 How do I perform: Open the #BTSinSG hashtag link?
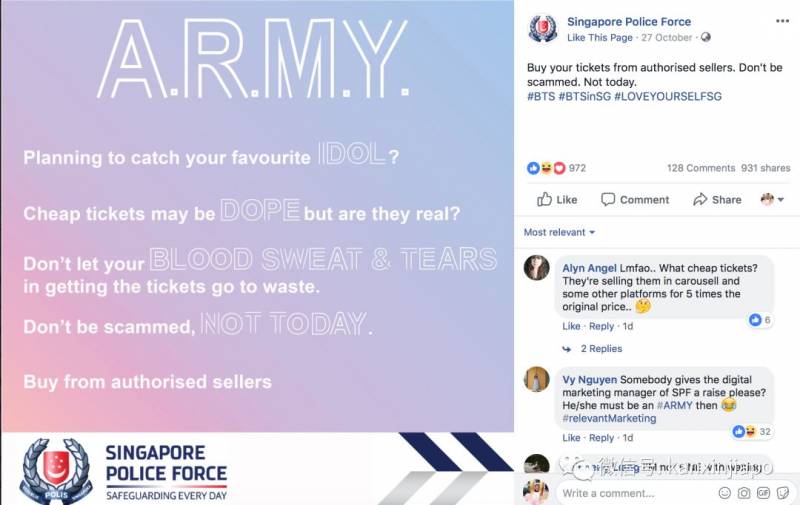[x=580, y=96]
